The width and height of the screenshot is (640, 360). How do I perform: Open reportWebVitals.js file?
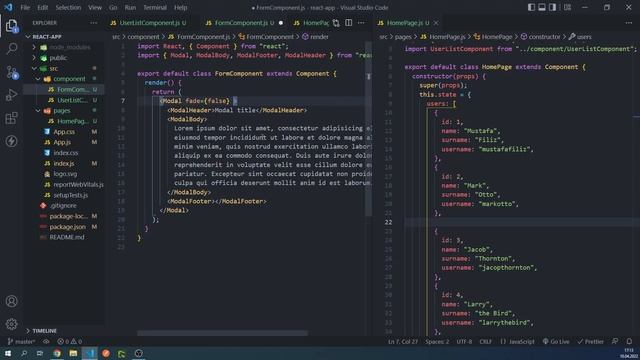coord(64,184)
